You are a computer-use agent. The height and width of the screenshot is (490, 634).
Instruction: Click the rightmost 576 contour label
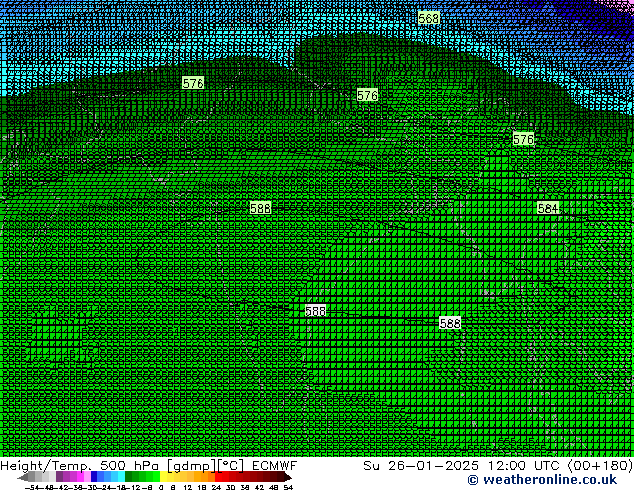click(524, 139)
